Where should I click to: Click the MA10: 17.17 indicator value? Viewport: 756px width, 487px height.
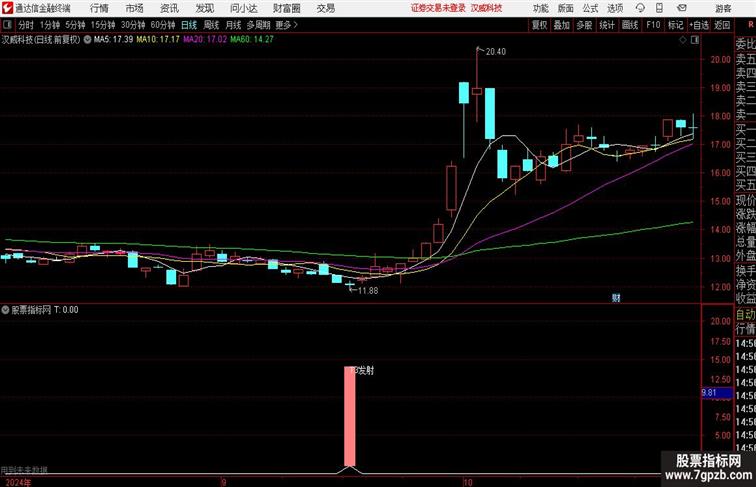(x=158, y=40)
